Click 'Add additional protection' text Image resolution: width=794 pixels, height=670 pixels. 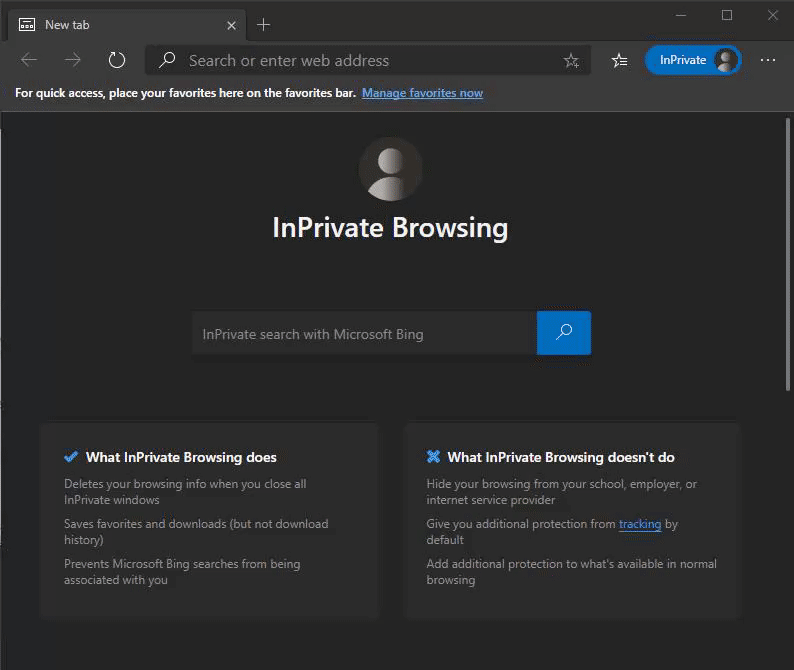pos(572,572)
